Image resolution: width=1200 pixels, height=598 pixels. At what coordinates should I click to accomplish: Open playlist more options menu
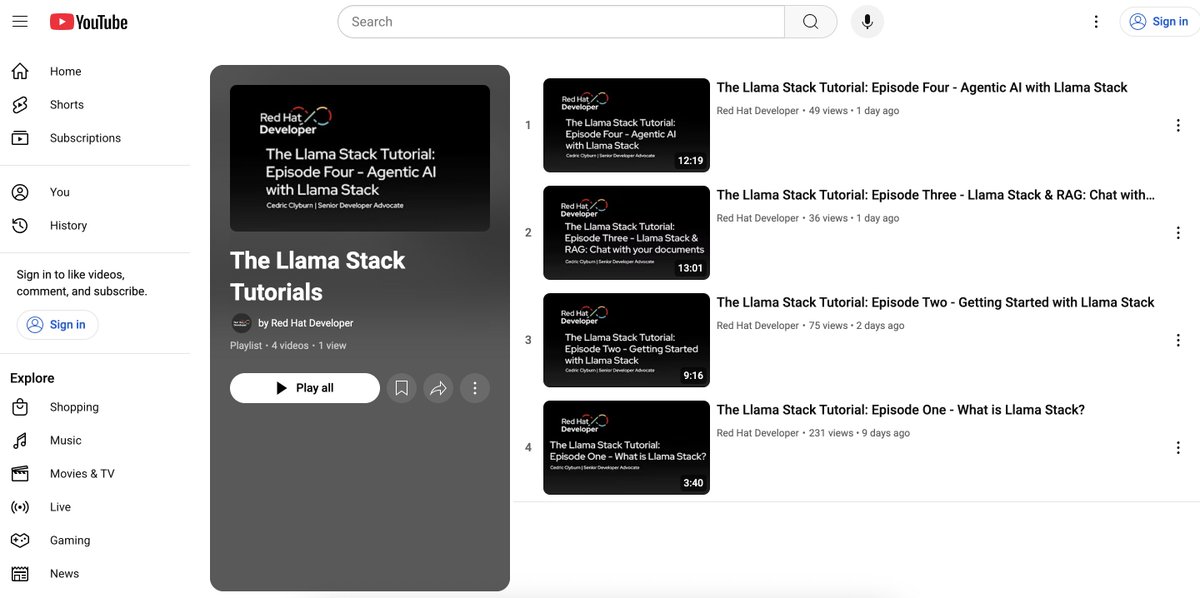(x=475, y=388)
